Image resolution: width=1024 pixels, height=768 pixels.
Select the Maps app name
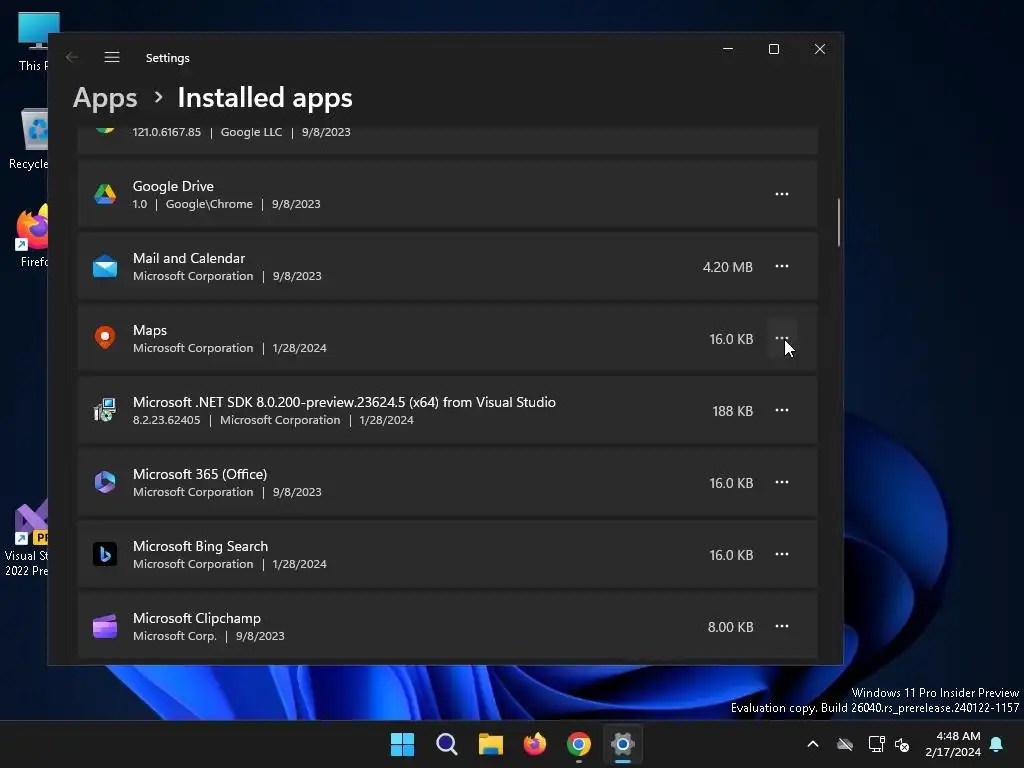pyautogui.click(x=150, y=330)
